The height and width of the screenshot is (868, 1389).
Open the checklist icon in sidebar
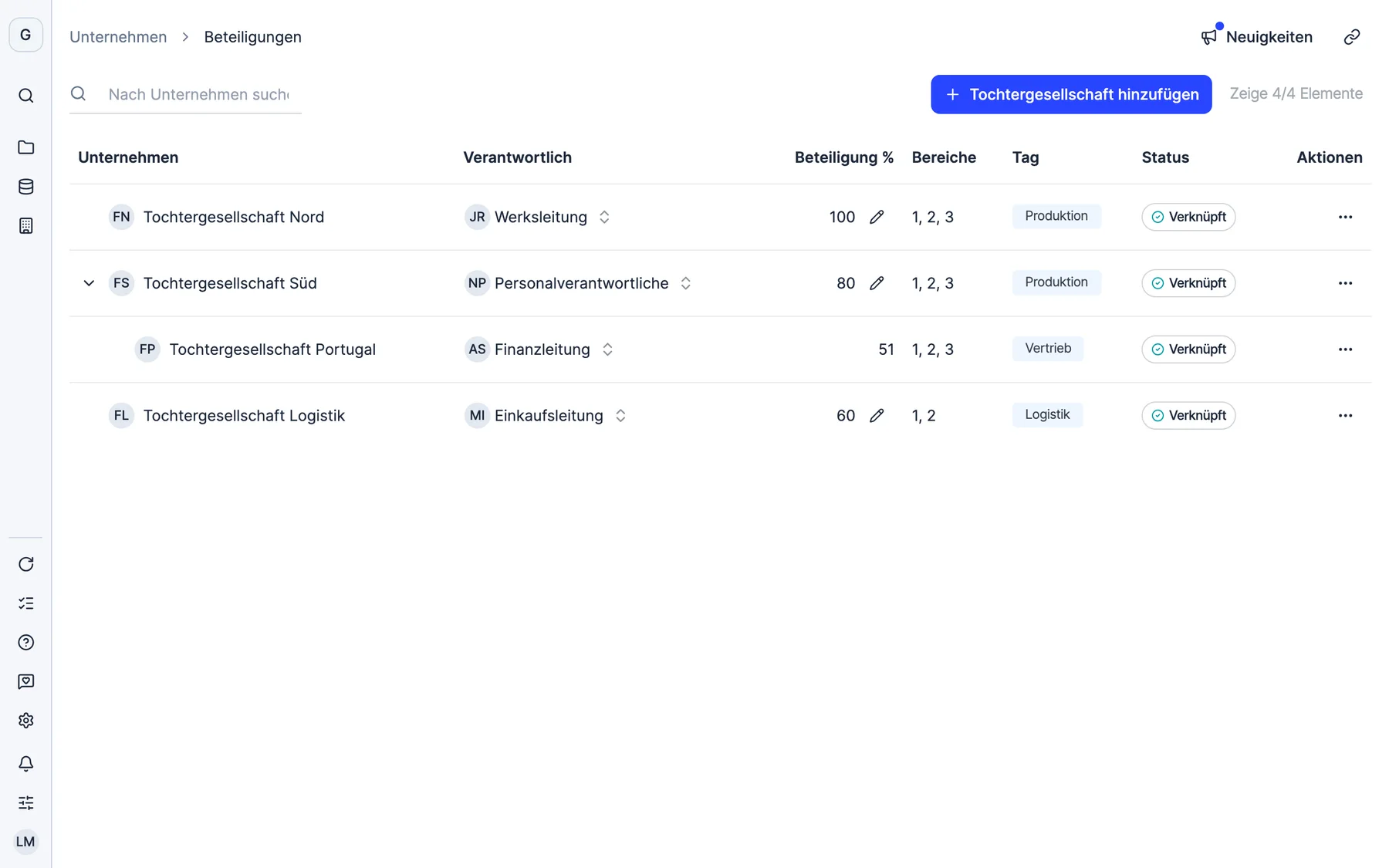25,603
